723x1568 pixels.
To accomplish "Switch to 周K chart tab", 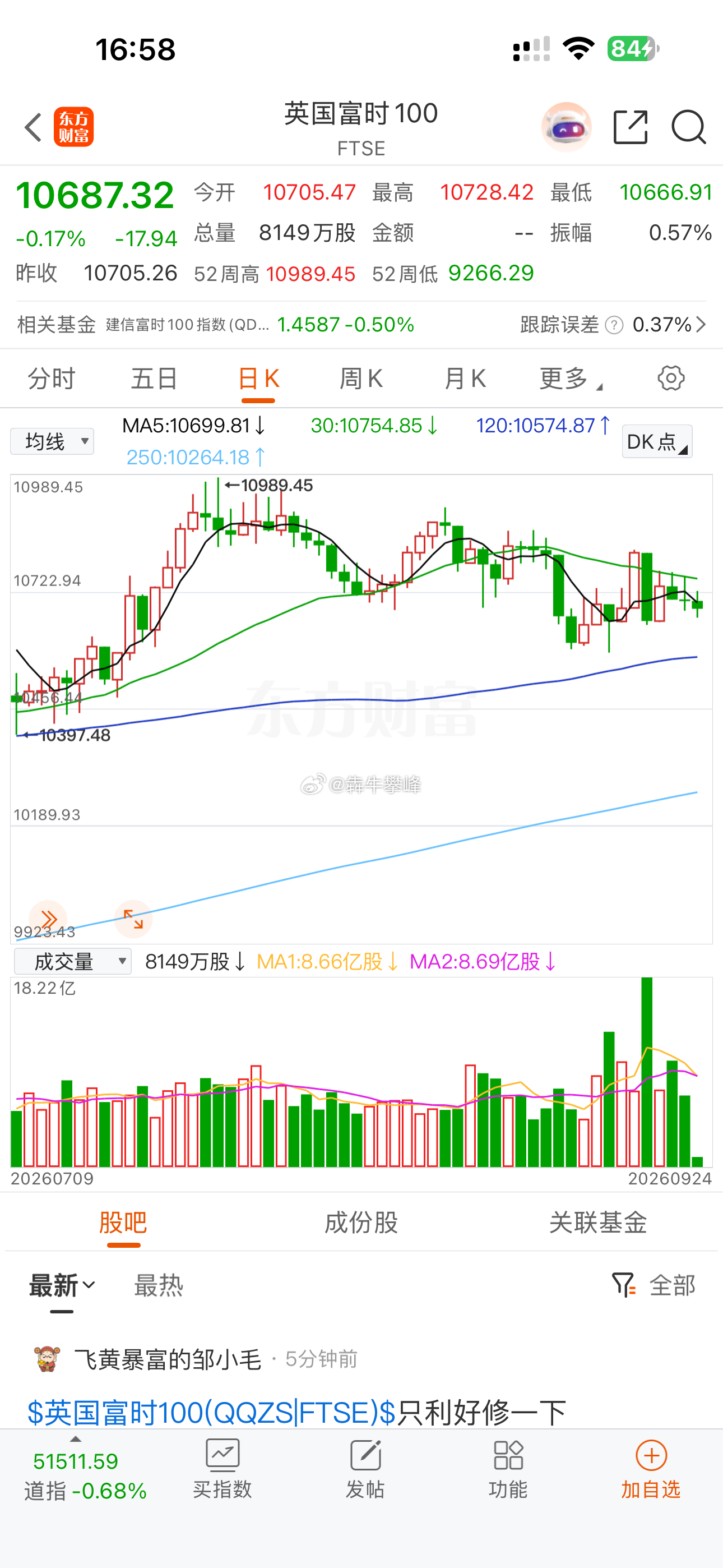I will (361, 379).
